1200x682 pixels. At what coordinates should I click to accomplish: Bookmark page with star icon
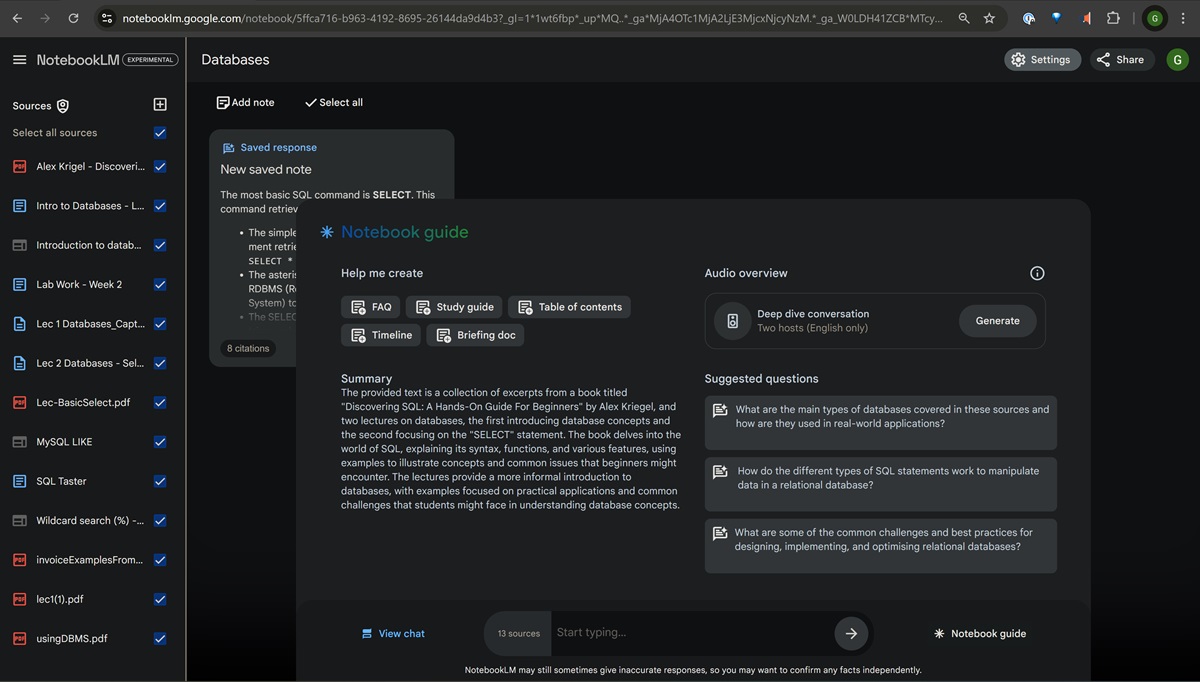[x=989, y=18]
